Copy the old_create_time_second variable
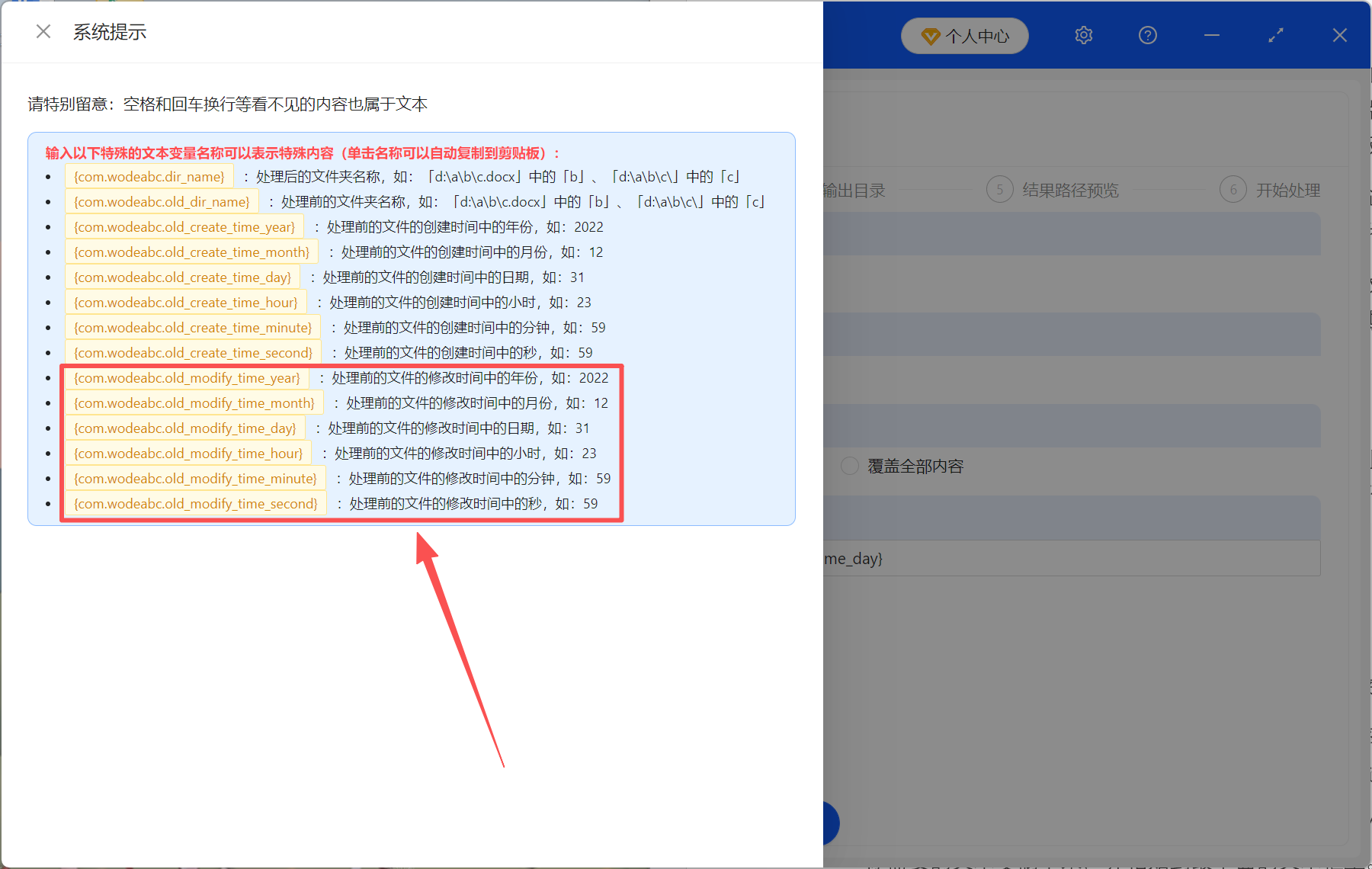 193,352
